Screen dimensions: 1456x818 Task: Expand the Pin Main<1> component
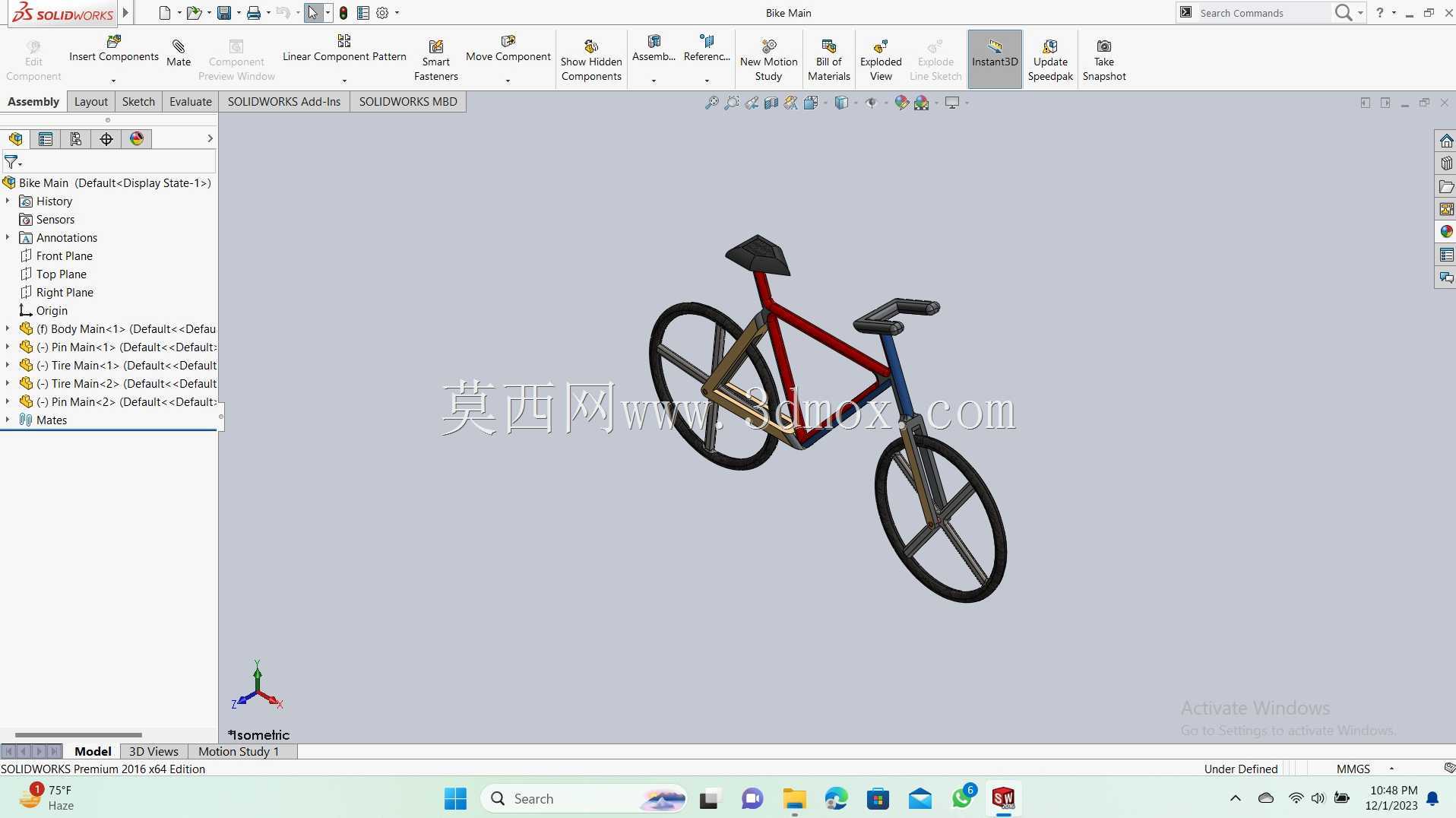pos(8,347)
